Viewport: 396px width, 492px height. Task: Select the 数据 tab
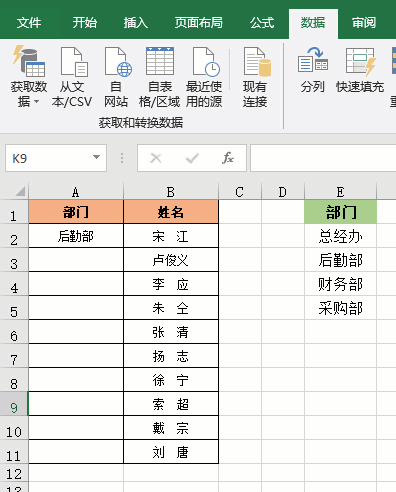313,23
